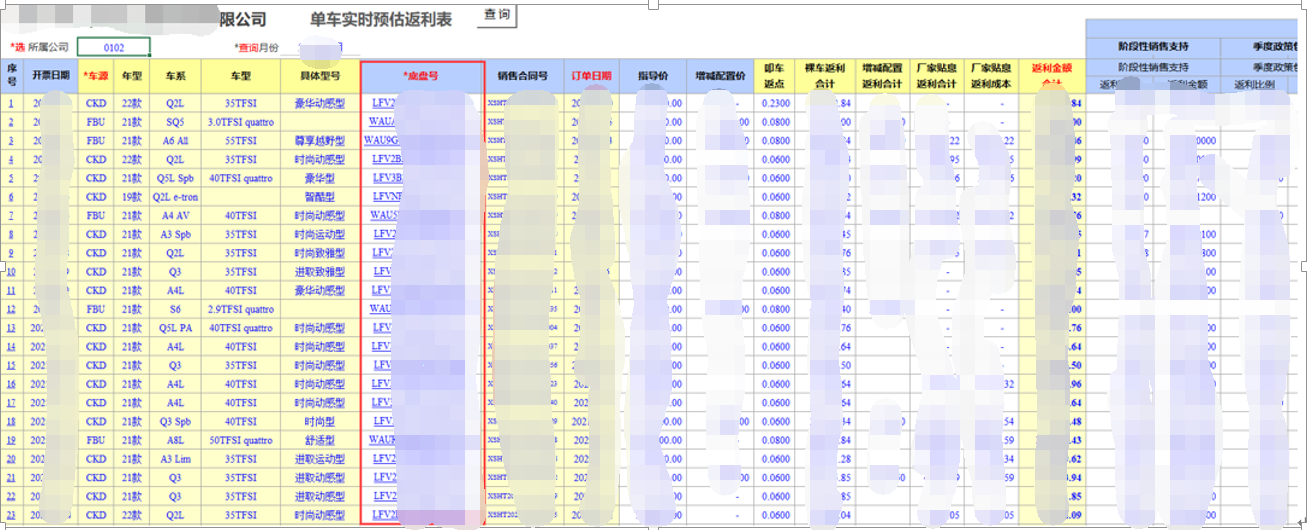Select the 具体型号 column header
This screenshot has width=1307, height=530.
(x=320, y=75)
